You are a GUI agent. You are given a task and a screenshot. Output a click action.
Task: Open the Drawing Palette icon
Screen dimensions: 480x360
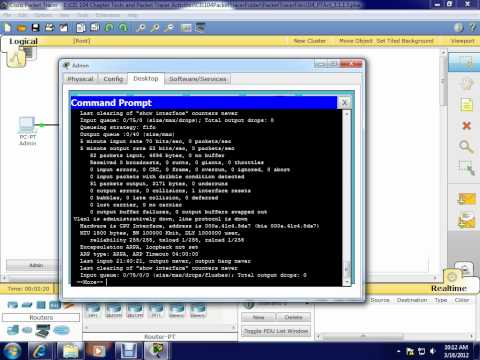(186, 28)
